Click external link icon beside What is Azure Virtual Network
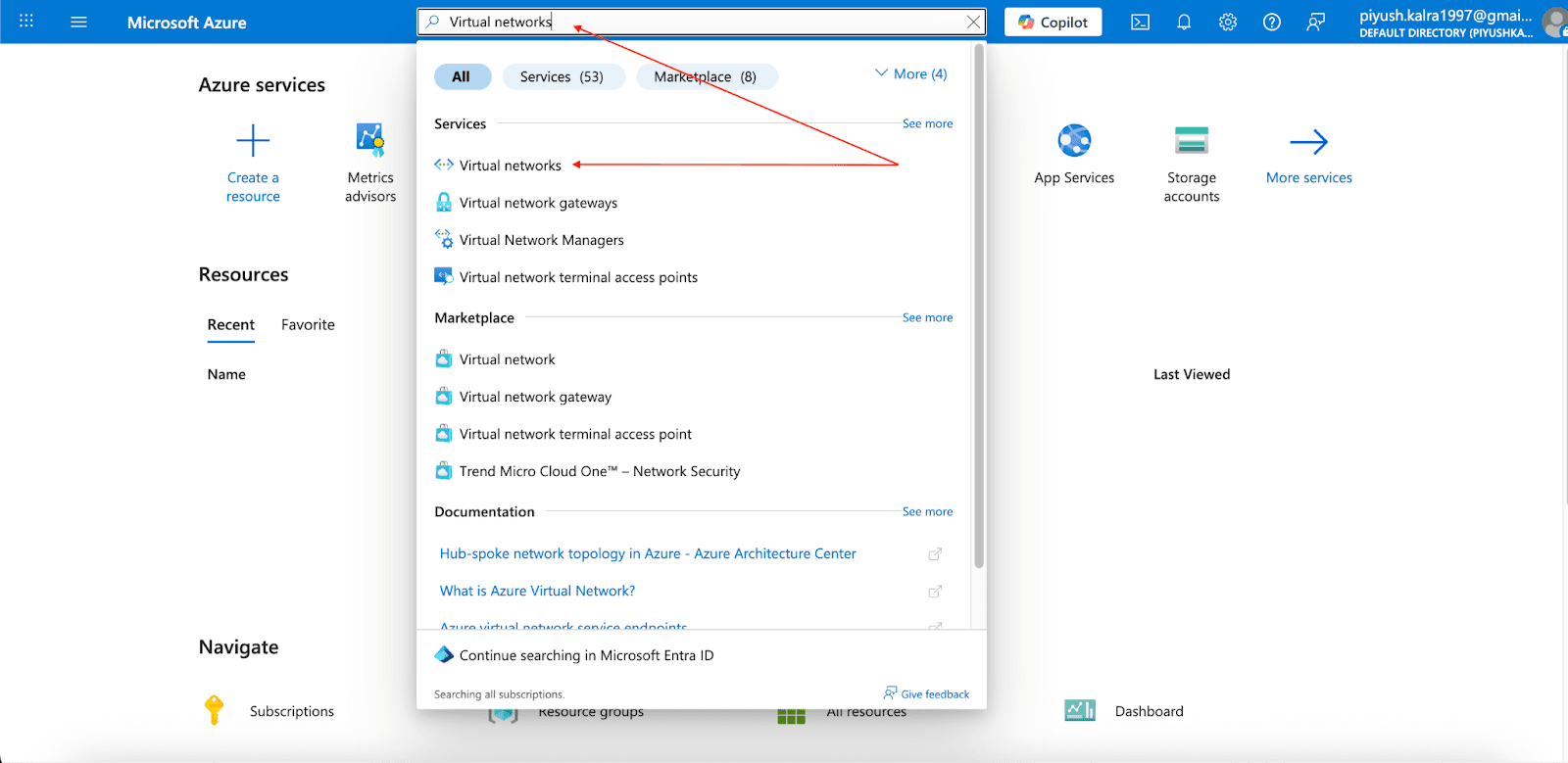Screen dimensions: 1568x763 [x=935, y=592]
